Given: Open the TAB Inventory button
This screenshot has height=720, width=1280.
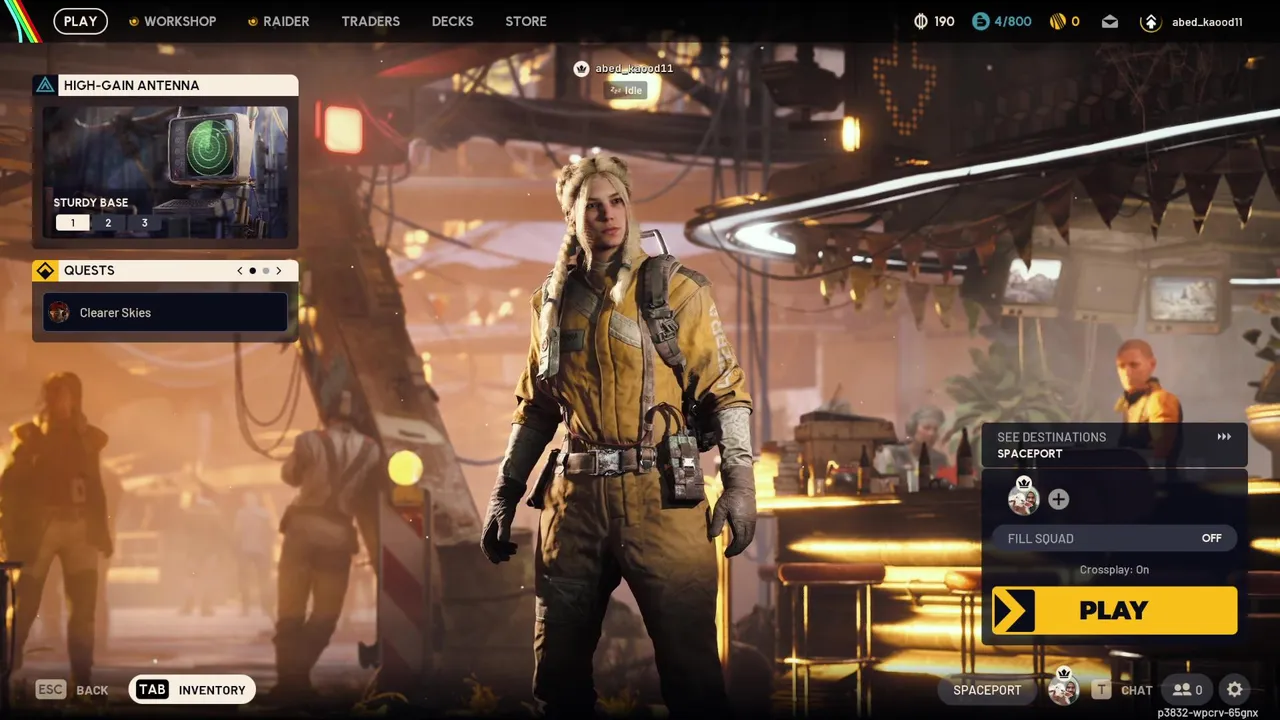Looking at the screenshot, I should pyautogui.click(x=192, y=689).
